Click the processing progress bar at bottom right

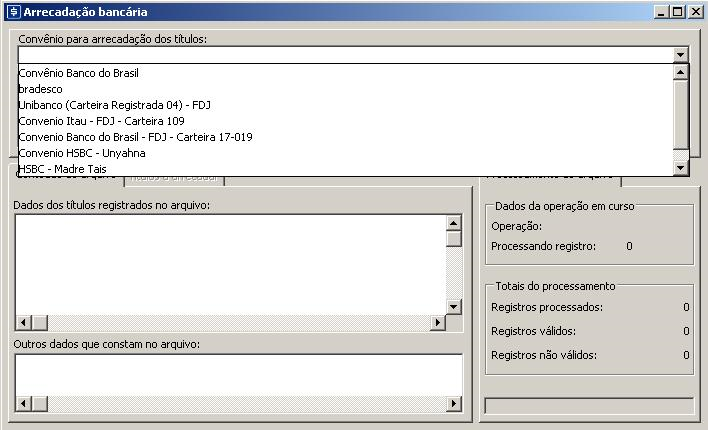click(588, 405)
